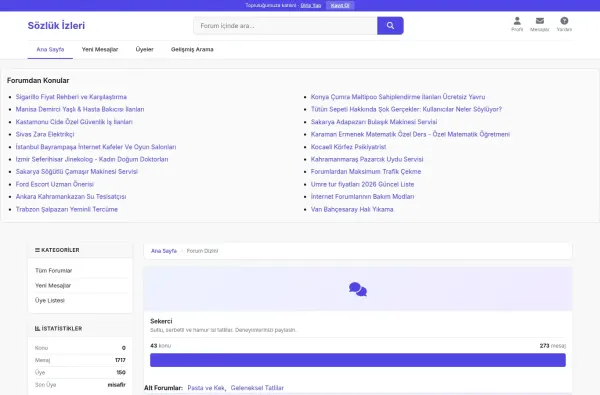Open Manisa Demirci Yaşlı & Hasta Bakıcısı topic
The image size is (600, 395).
click(80, 109)
